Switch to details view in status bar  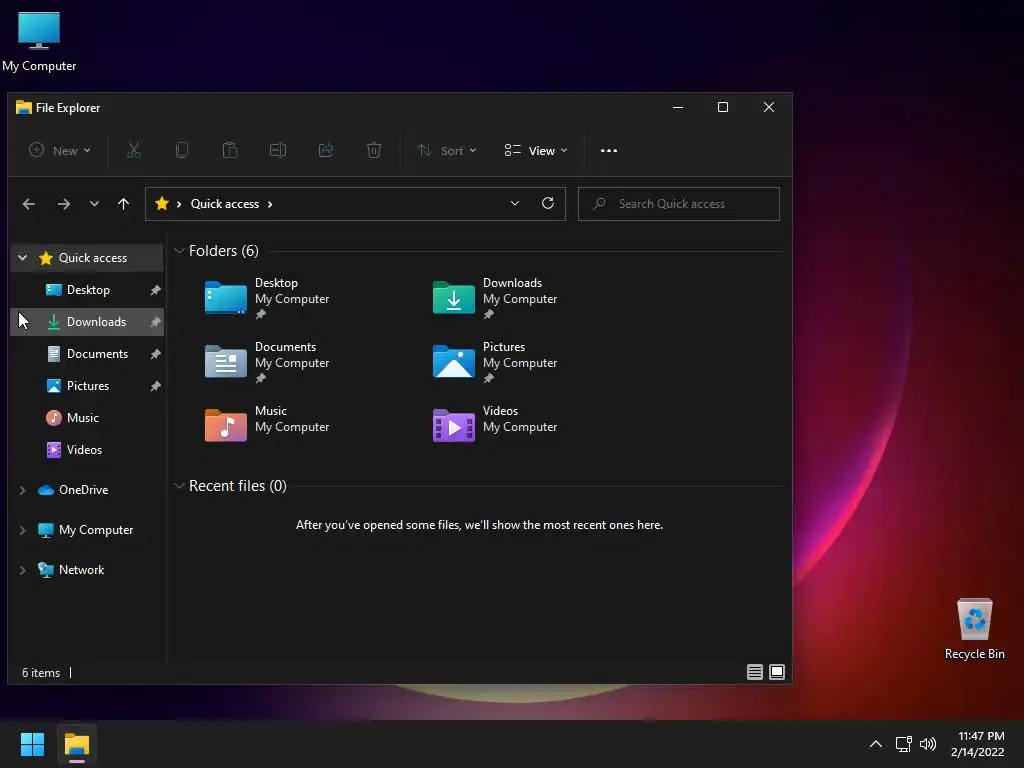755,672
